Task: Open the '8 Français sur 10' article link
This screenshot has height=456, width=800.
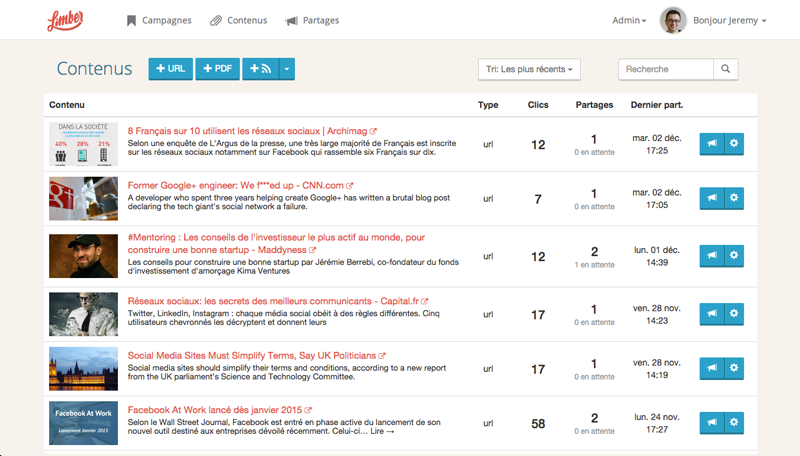Action: (x=247, y=131)
